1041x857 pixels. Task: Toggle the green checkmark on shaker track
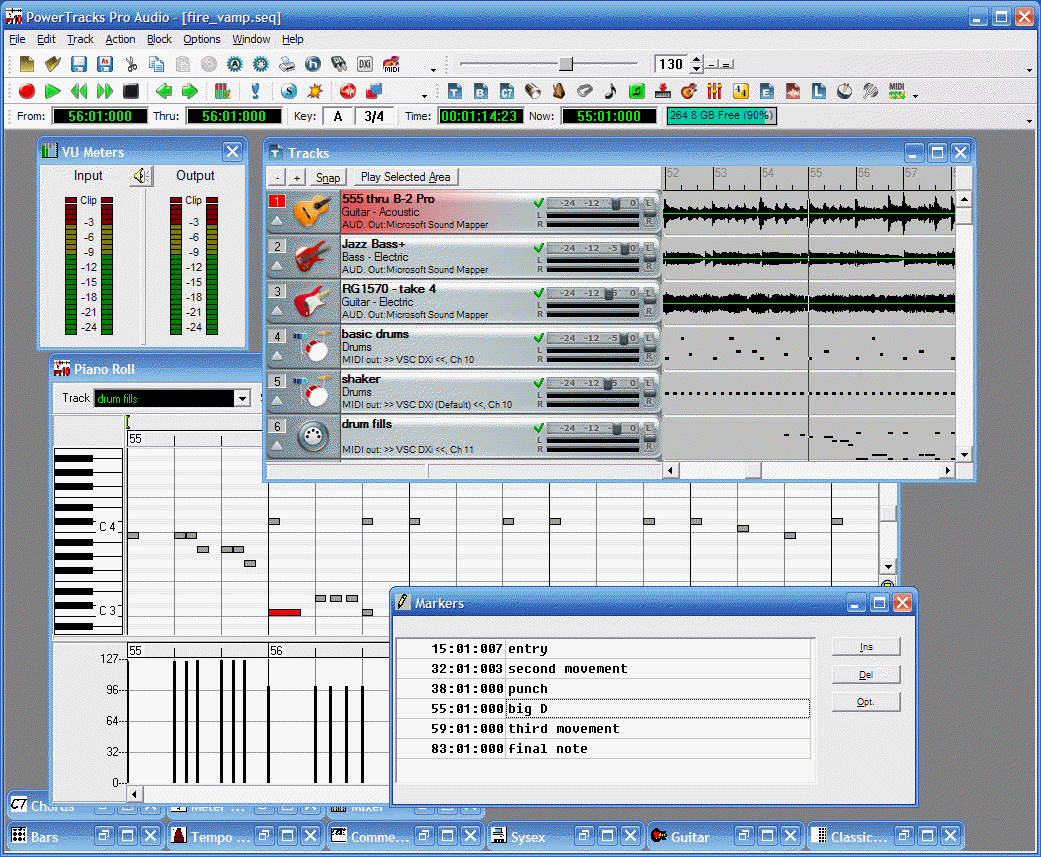tap(538, 383)
